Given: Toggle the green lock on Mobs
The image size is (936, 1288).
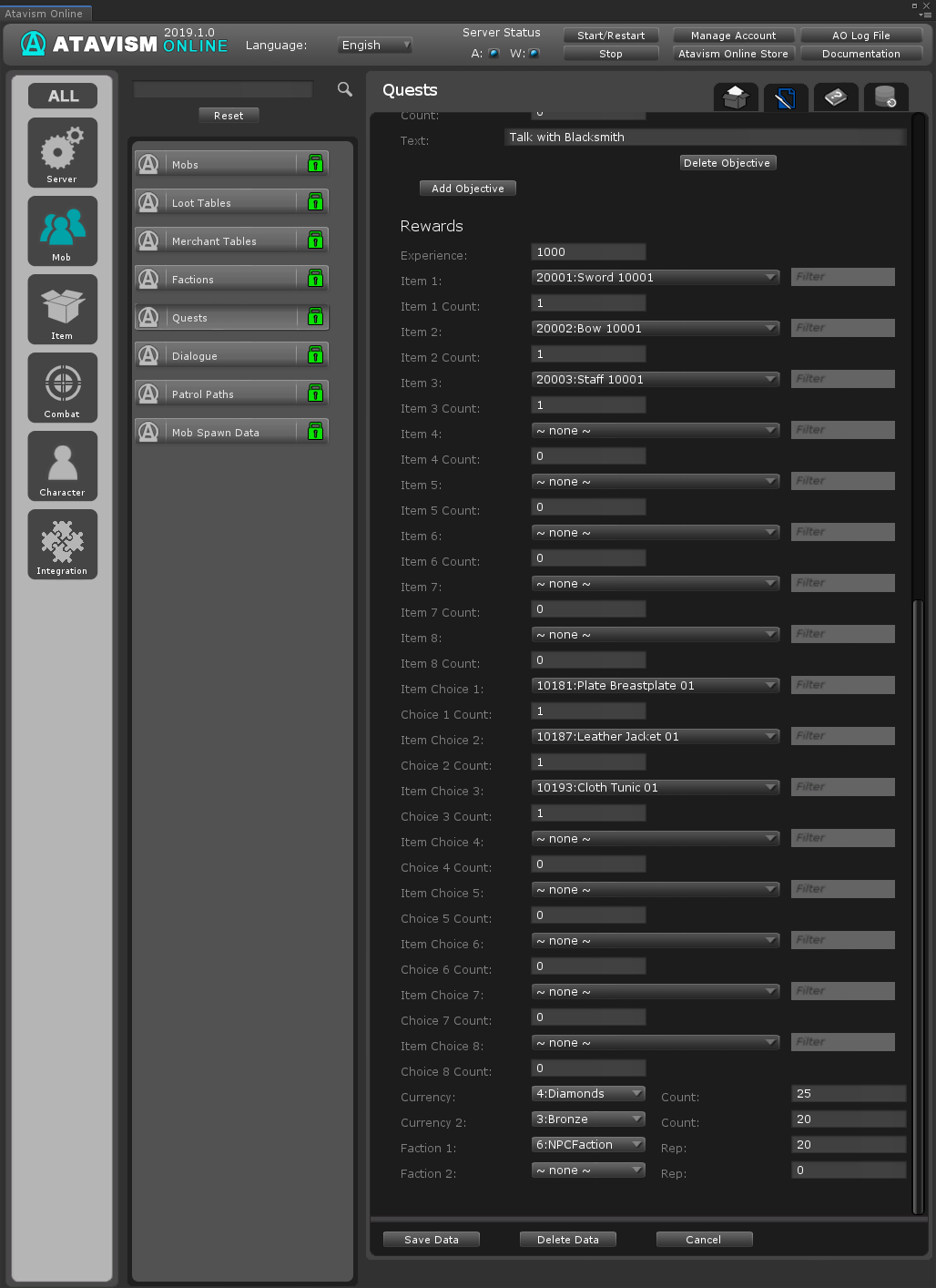Looking at the screenshot, I should click(315, 164).
